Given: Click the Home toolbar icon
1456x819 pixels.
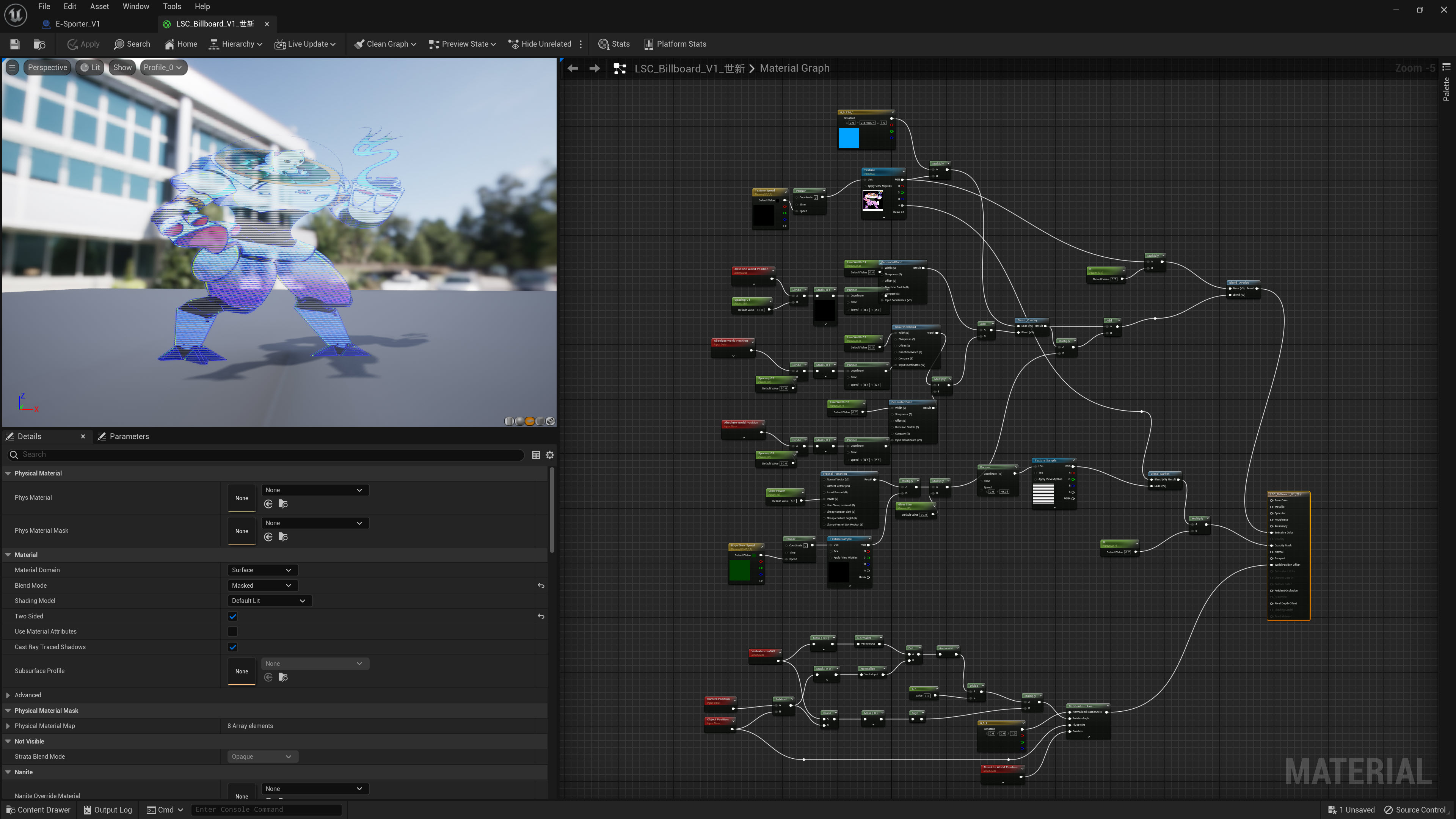Looking at the screenshot, I should (169, 44).
